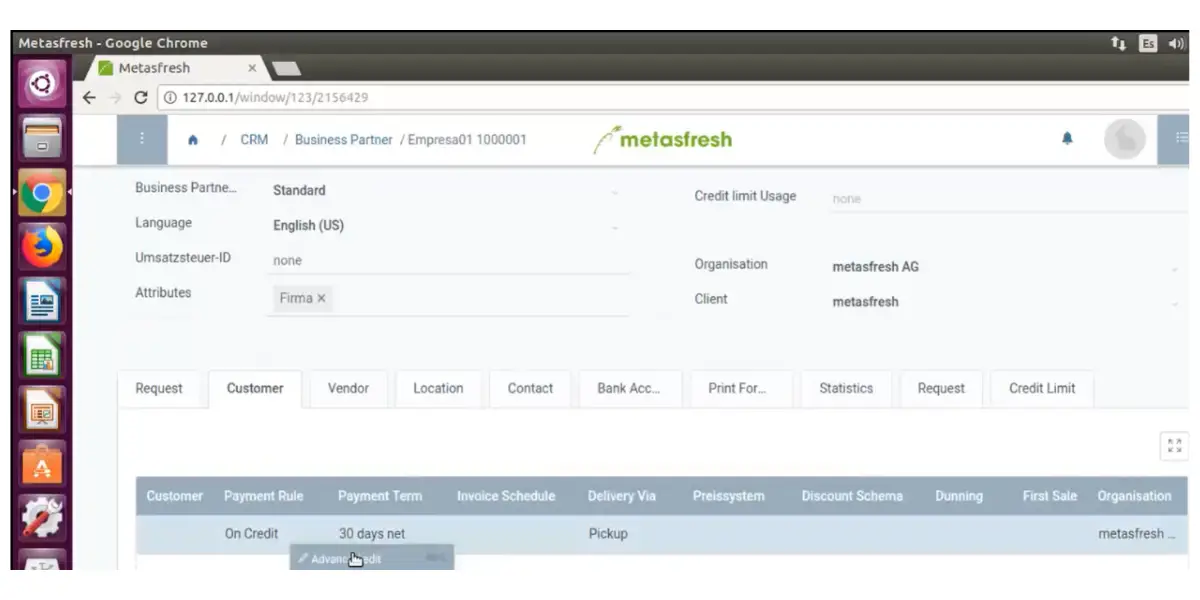
Task: Open a new Chrome tab
Action: point(286,68)
